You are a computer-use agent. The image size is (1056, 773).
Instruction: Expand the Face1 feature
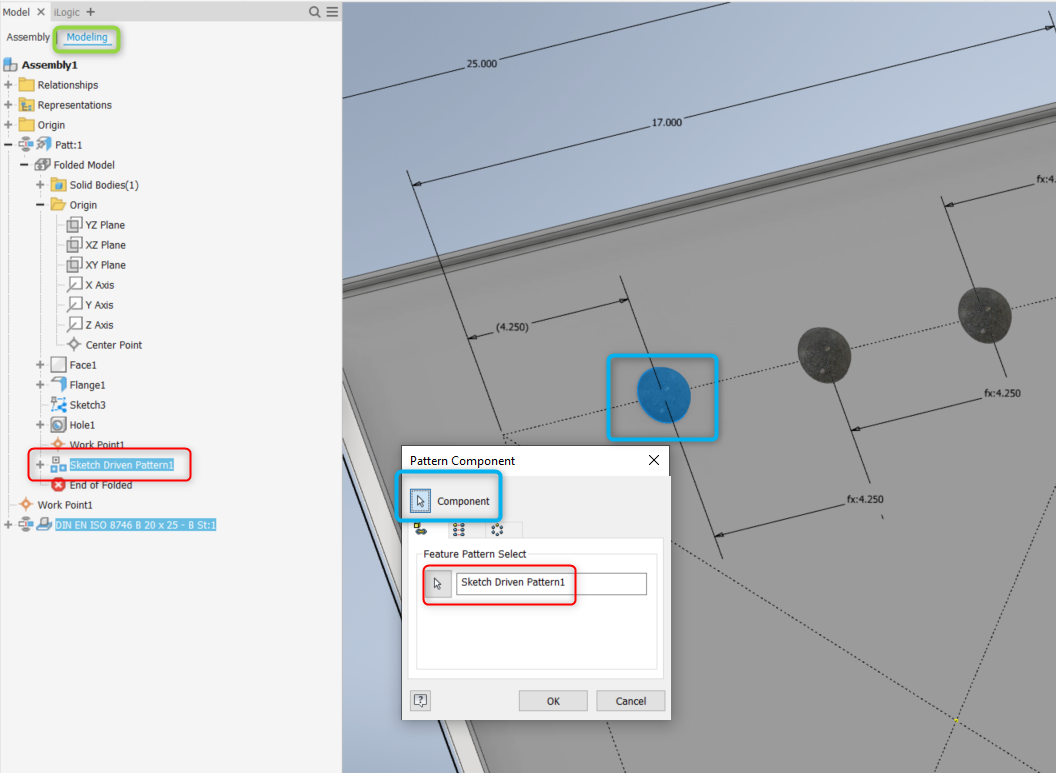[40, 365]
